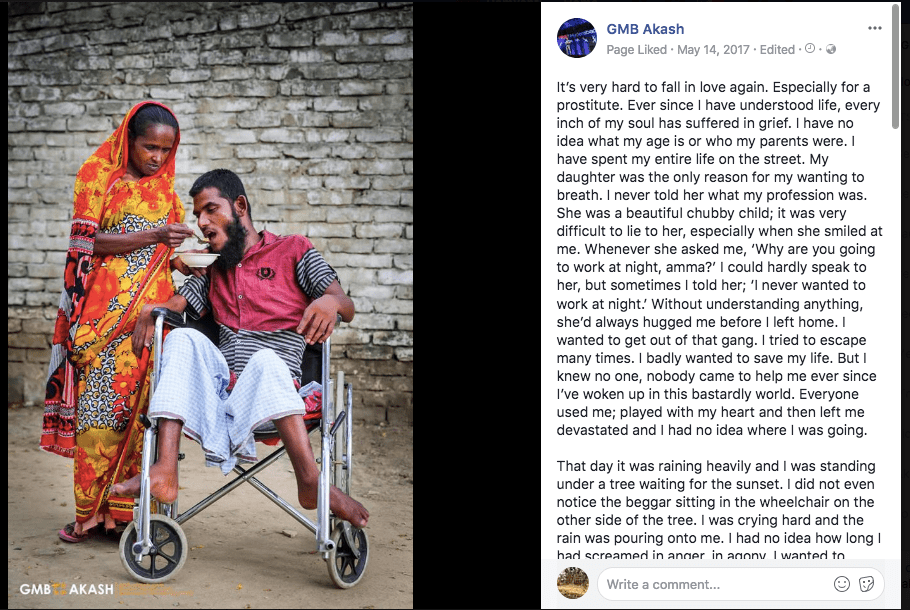
Task: View edit history clock icon
Action: tap(810, 49)
